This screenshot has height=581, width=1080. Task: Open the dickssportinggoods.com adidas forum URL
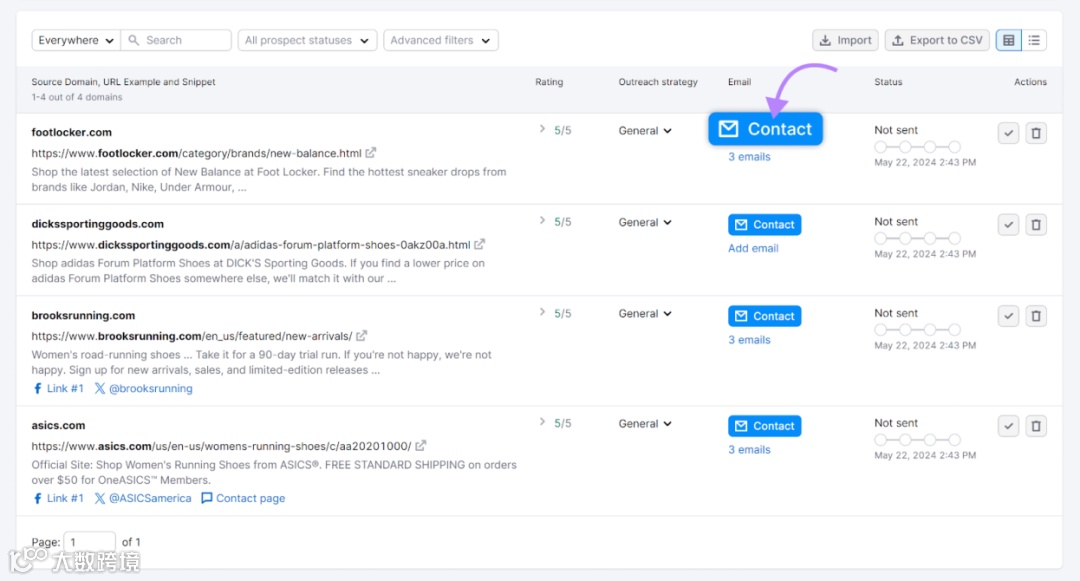[251, 244]
